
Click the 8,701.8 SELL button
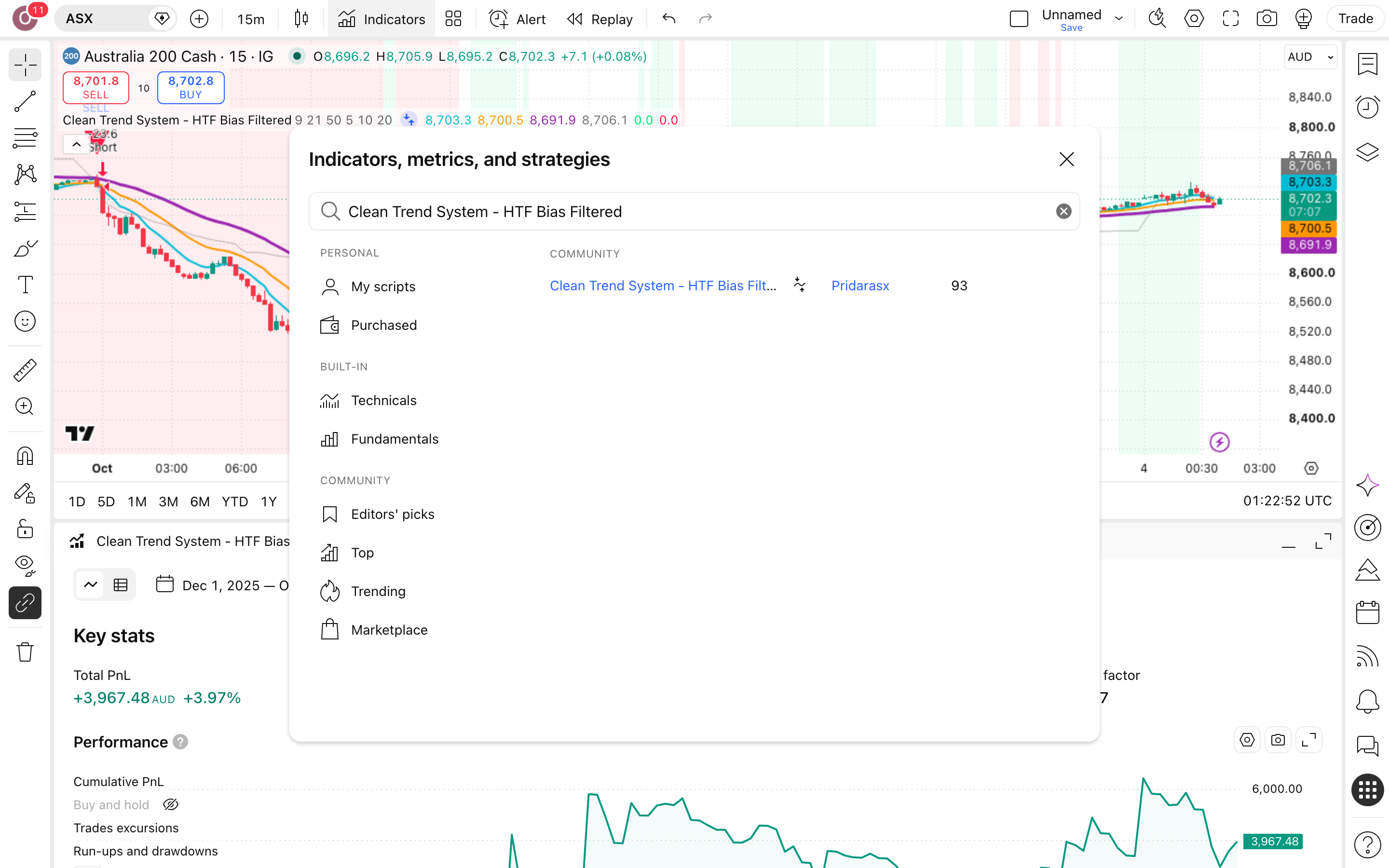point(96,87)
